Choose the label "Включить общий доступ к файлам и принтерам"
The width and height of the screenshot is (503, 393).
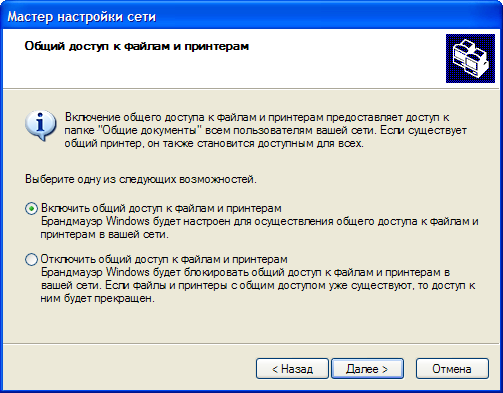point(161,208)
